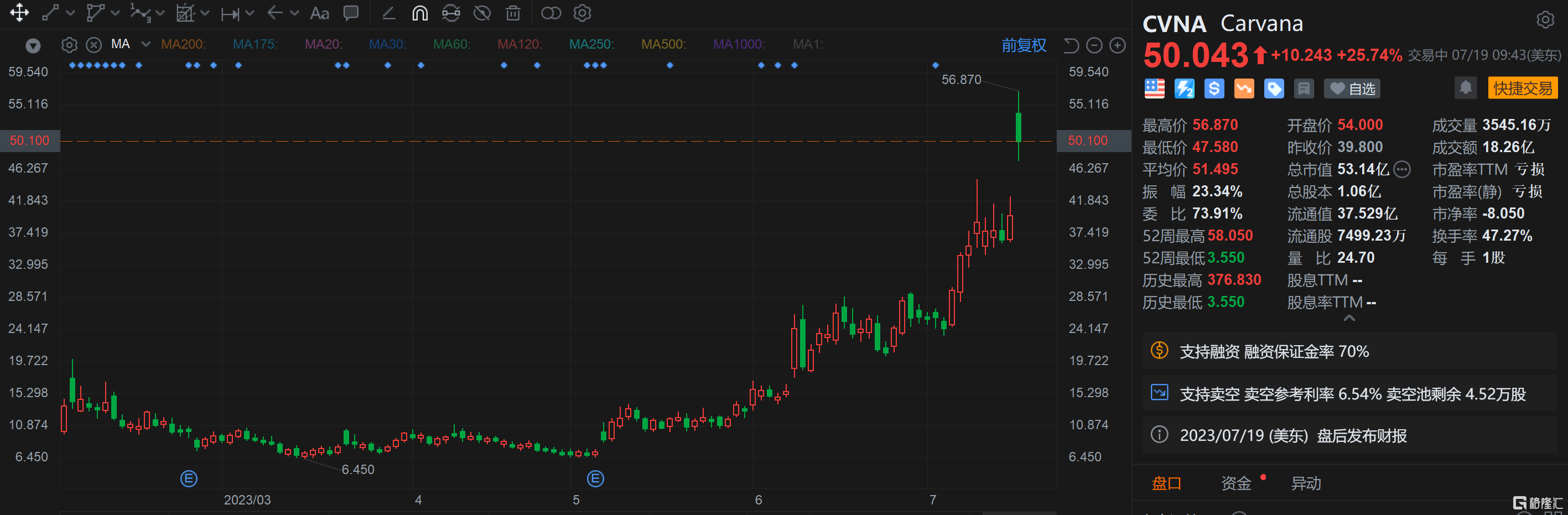This screenshot has height=515, width=1568.
Task: Expand the trend line tool dropdown
Action: (71, 13)
